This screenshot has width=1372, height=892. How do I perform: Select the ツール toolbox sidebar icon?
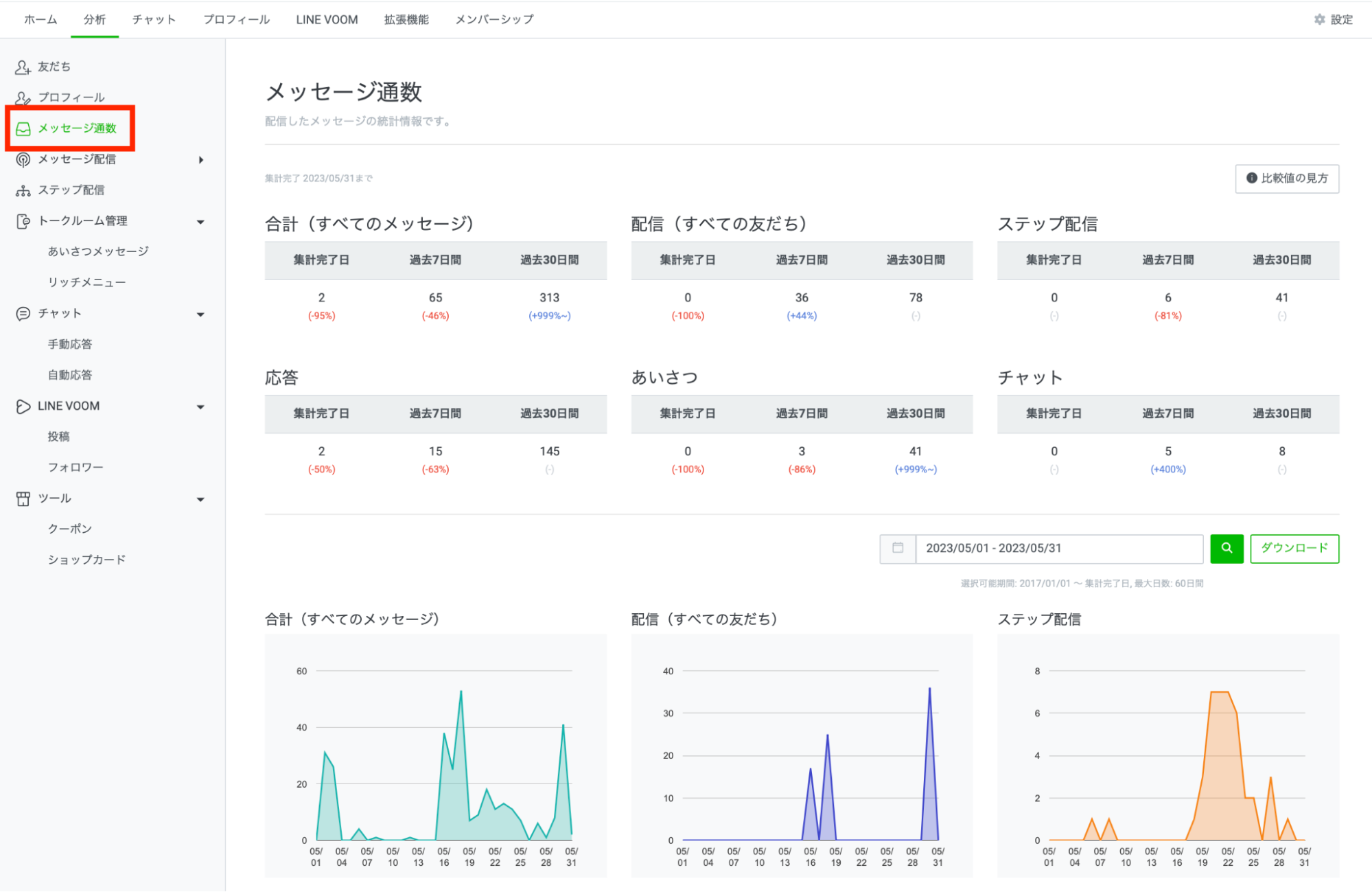(23, 498)
